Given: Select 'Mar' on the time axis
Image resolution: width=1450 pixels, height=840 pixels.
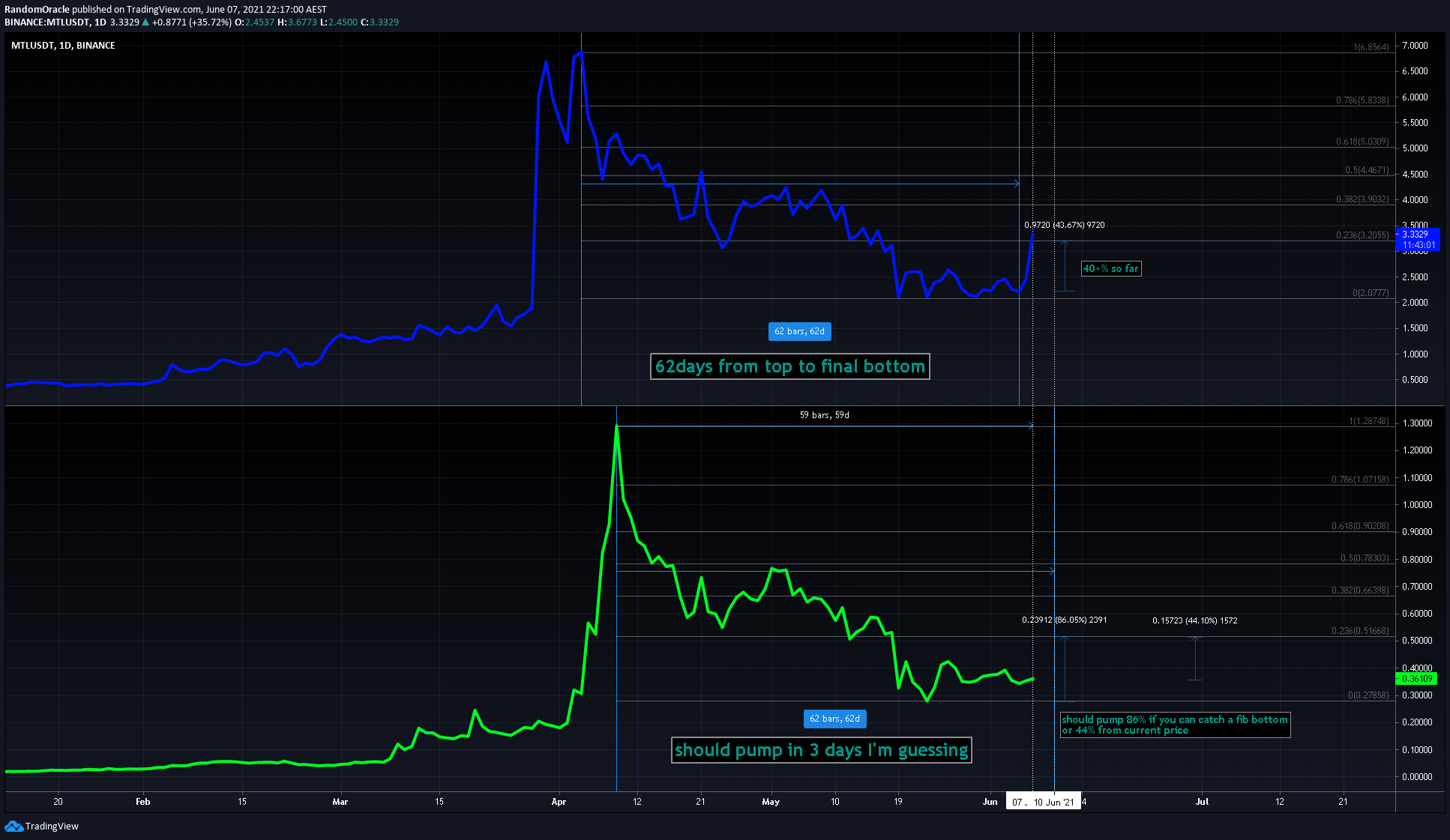Looking at the screenshot, I should [340, 802].
